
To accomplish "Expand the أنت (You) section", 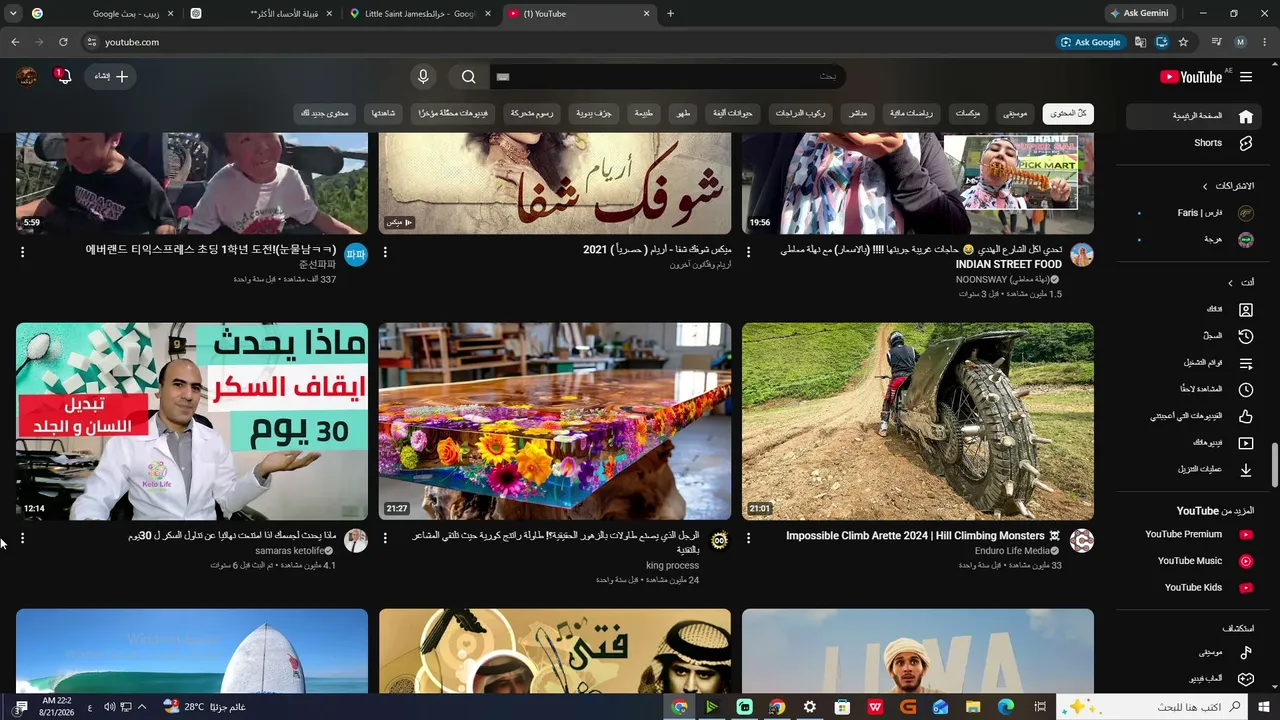I will coord(1241,283).
